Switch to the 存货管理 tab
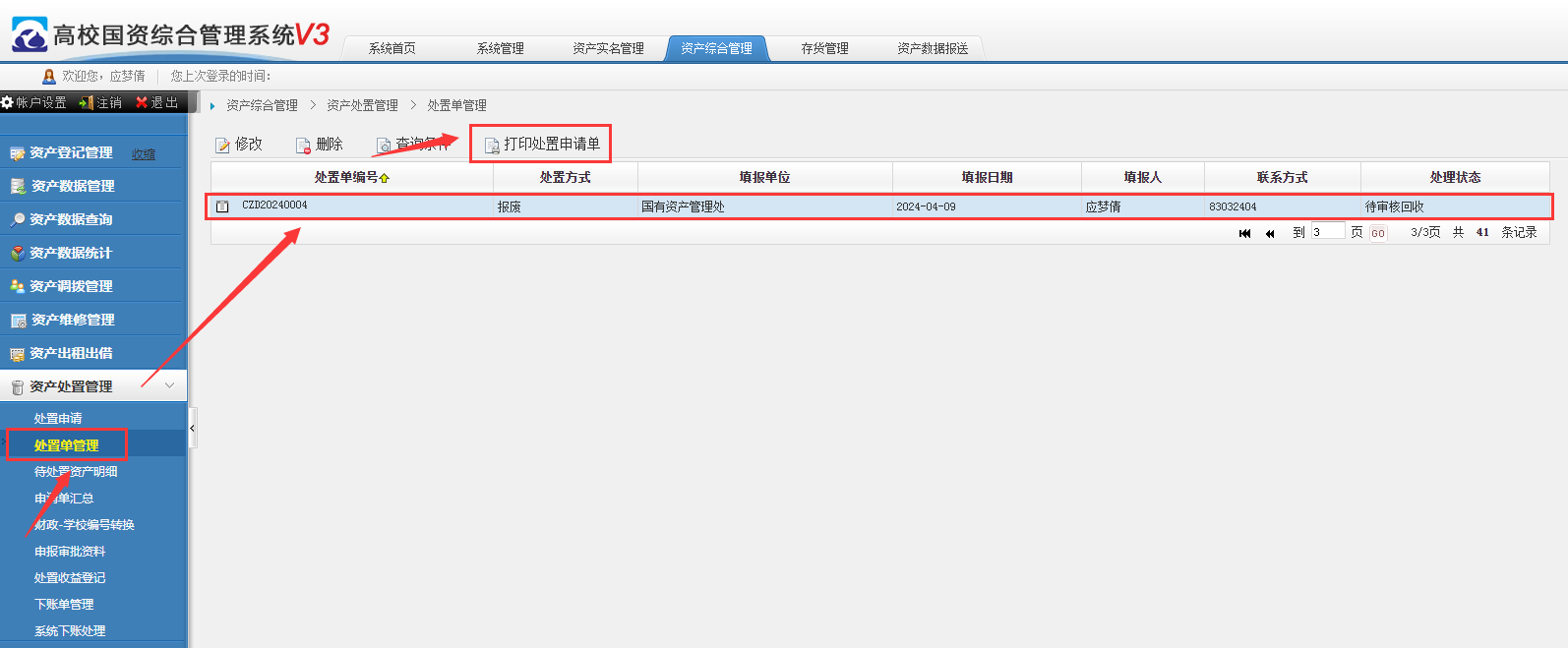Screen dimensions: 1568x648 click(824, 48)
